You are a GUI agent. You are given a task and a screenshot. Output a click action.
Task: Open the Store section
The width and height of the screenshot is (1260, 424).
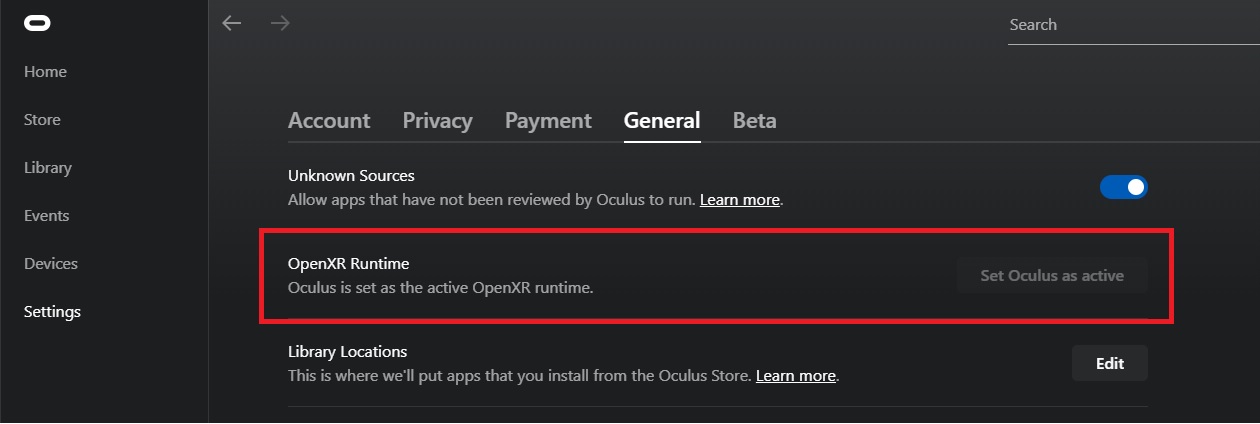pos(42,120)
